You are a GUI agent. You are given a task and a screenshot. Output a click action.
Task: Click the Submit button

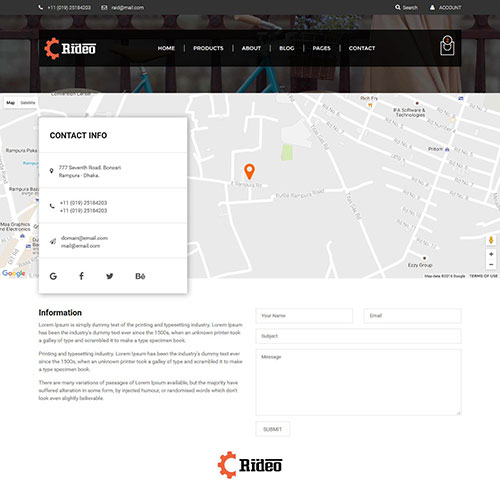pos(273,429)
